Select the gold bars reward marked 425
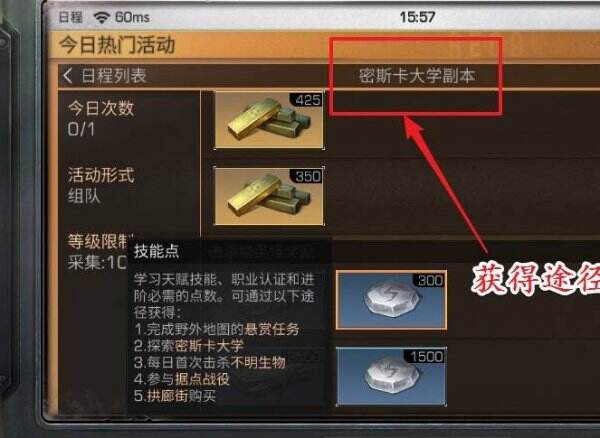This screenshot has width=600, height=438. click(269, 120)
